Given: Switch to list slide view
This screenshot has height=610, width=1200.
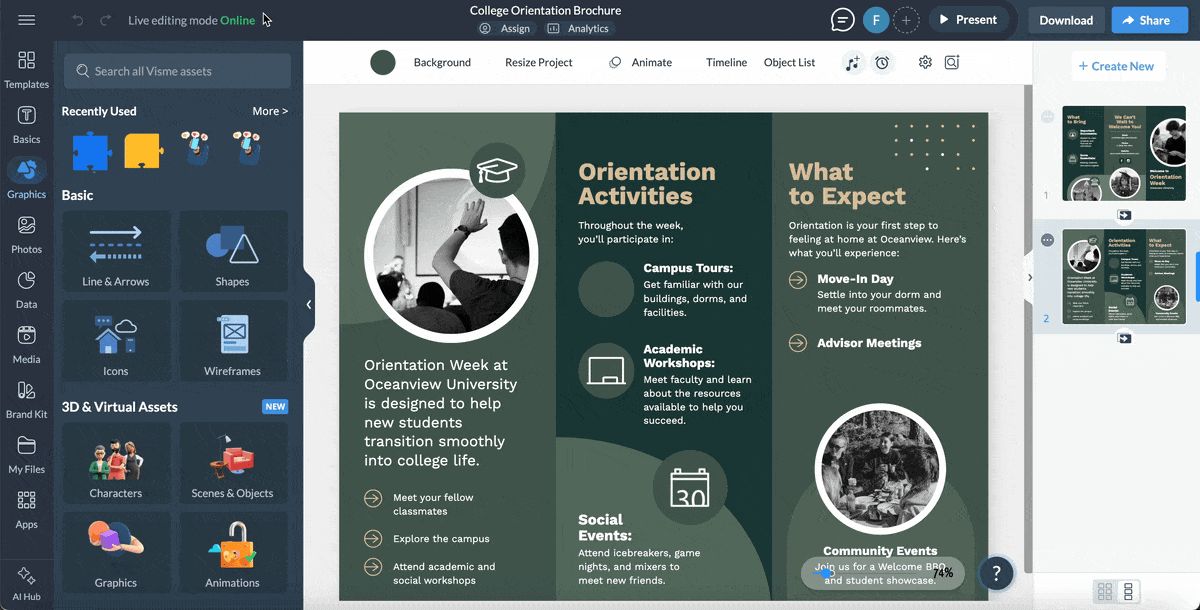Looking at the screenshot, I should pyautogui.click(x=1128, y=591).
